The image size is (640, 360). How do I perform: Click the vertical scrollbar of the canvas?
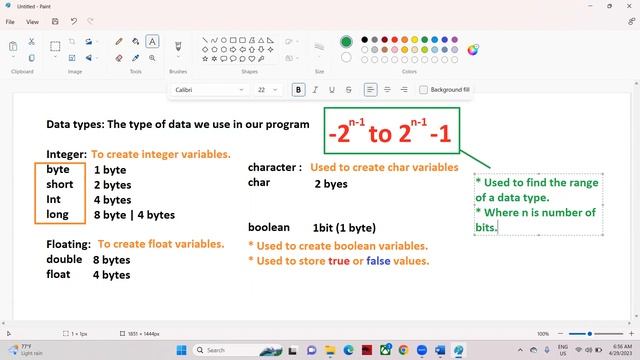pyautogui.click(x=636, y=200)
